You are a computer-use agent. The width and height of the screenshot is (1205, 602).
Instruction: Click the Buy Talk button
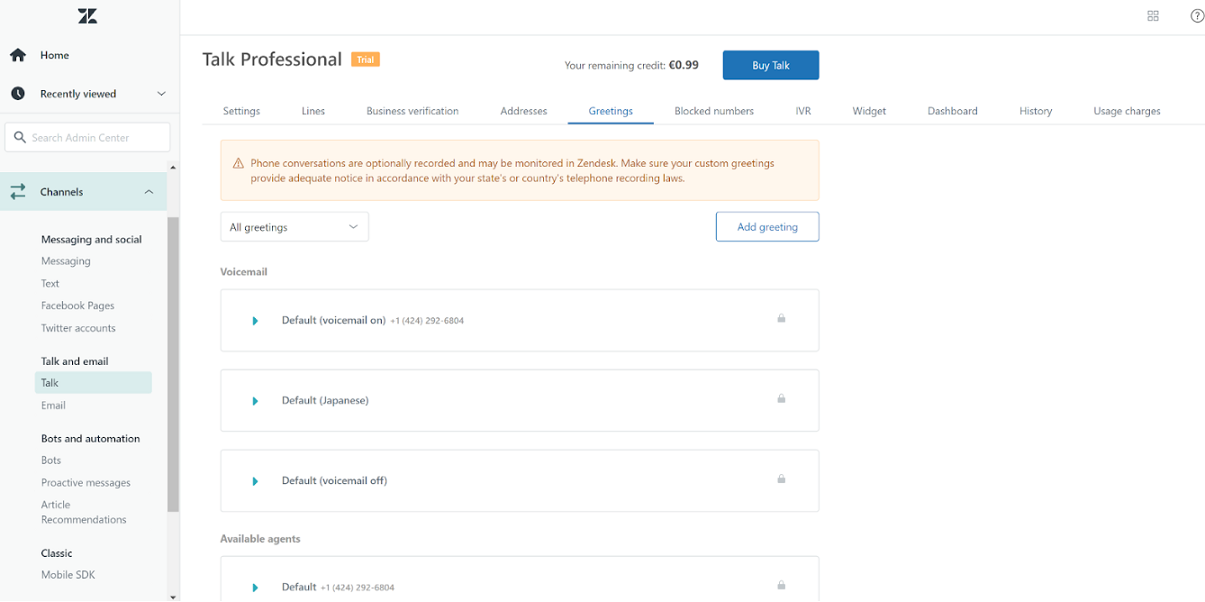pyautogui.click(x=770, y=65)
